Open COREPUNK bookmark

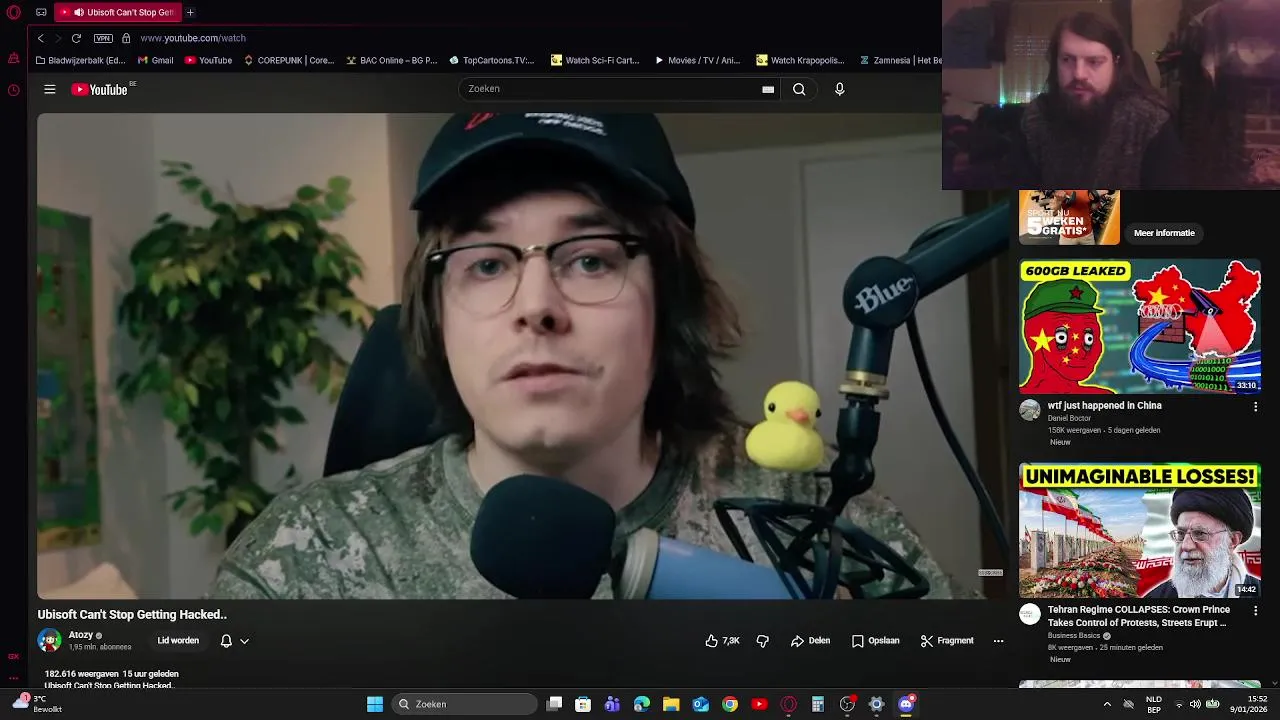[x=289, y=60]
